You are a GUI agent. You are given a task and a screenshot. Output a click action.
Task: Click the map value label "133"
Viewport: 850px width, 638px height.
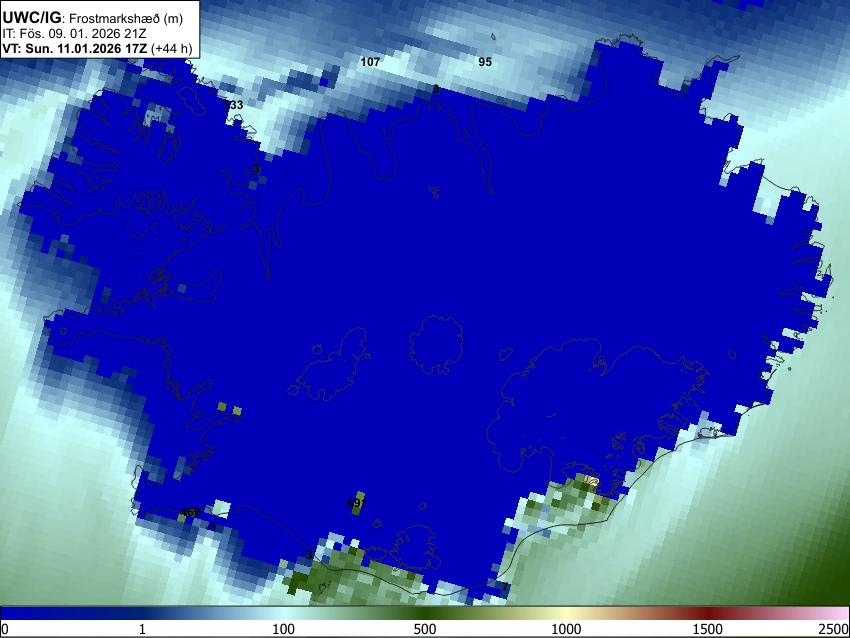click(234, 105)
